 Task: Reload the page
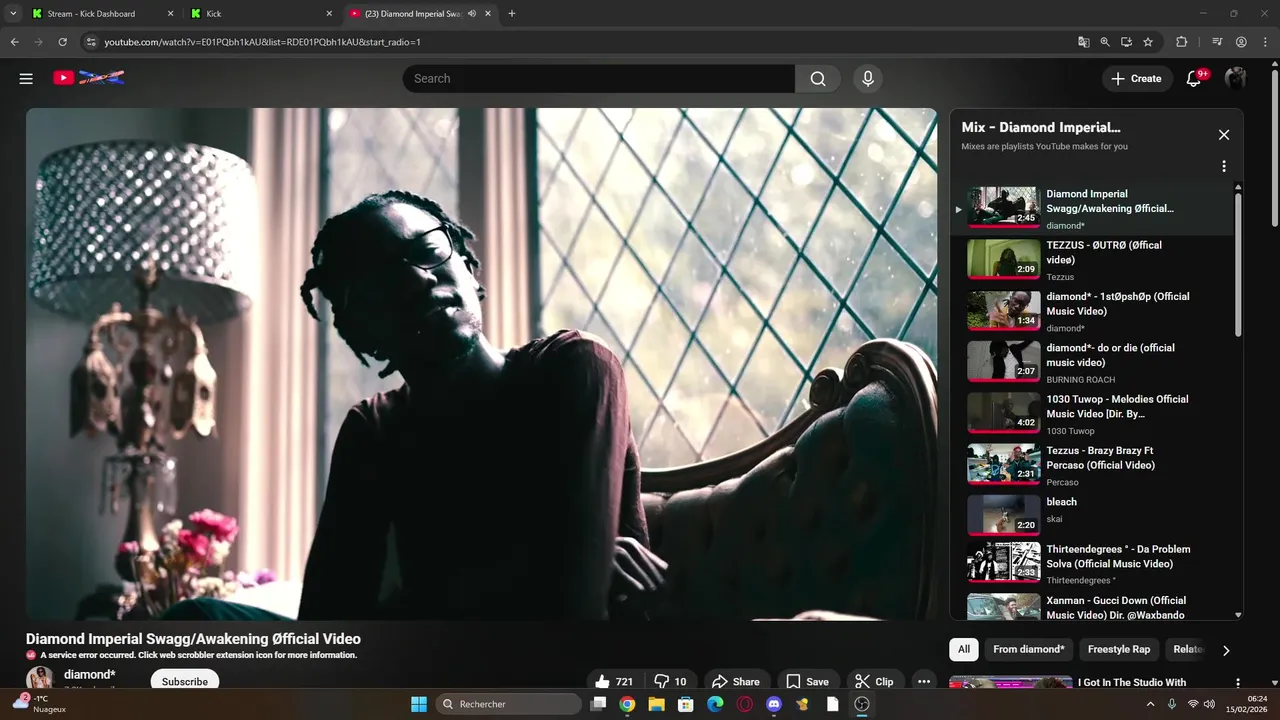[62, 42]
